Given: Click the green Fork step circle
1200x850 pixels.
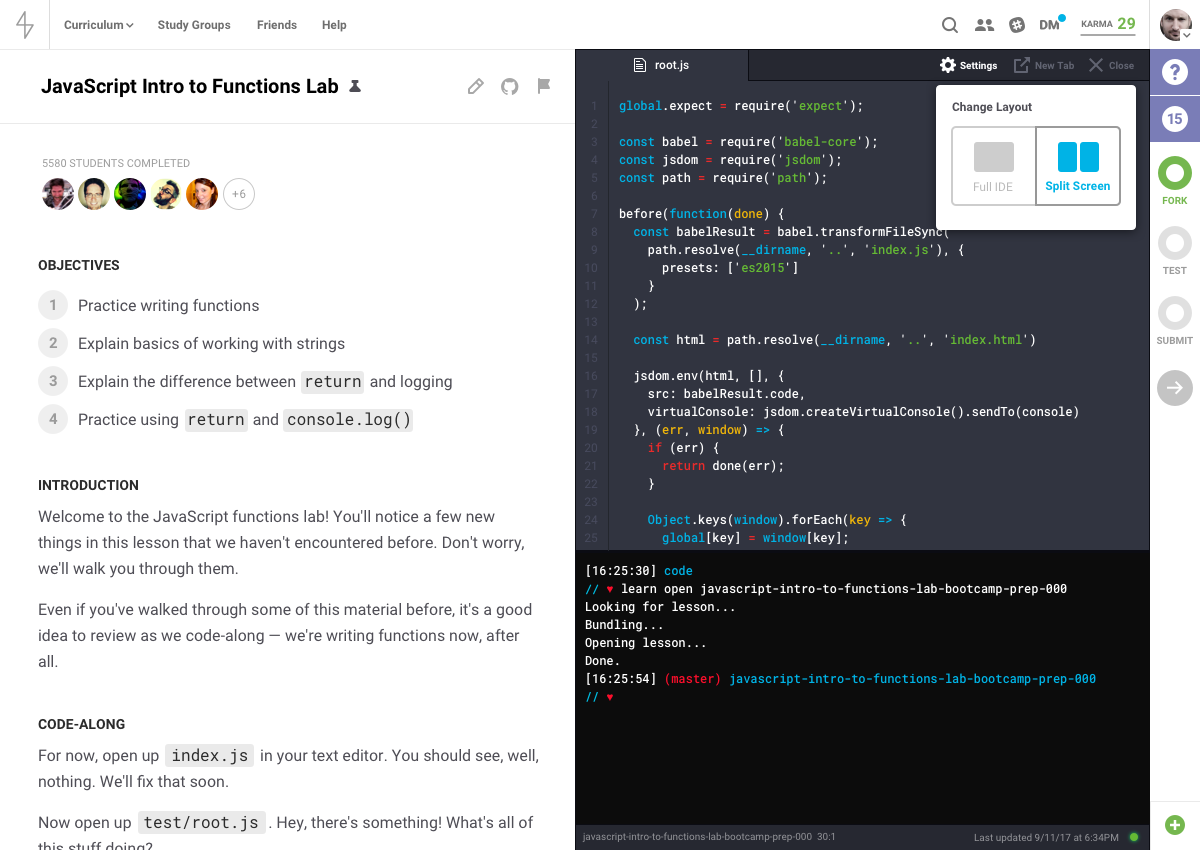Looking at the screenshot, I should click(1175, 173).
